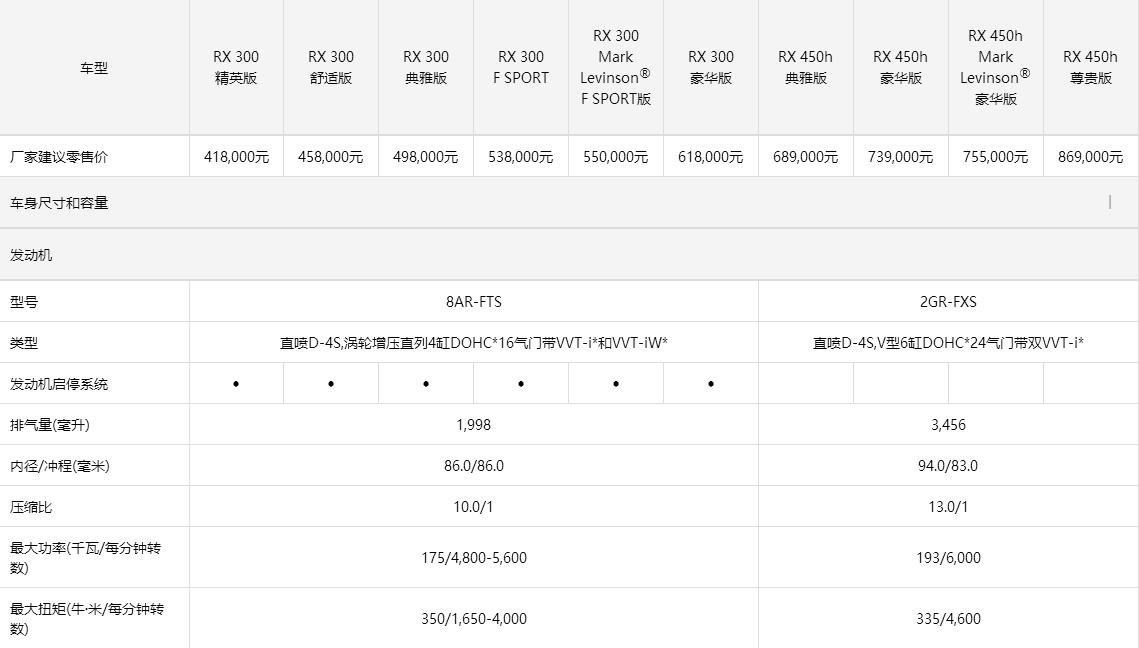Click start-stop dot under RX 300 精英版
This screenshot has width=1139, height=648.
click(x=236, y=384)
